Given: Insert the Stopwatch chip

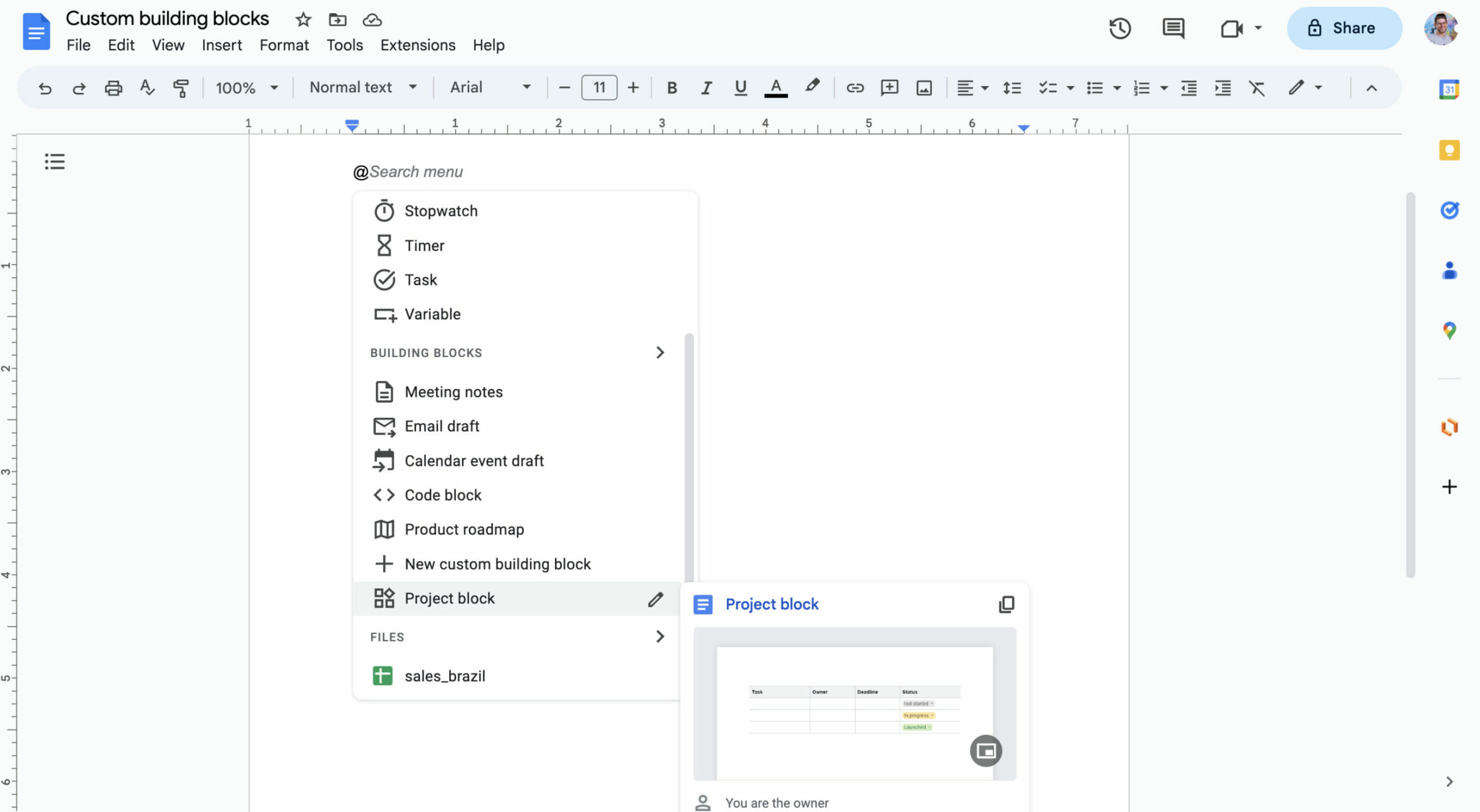Looking at the screenshot, I should [517, 211].
